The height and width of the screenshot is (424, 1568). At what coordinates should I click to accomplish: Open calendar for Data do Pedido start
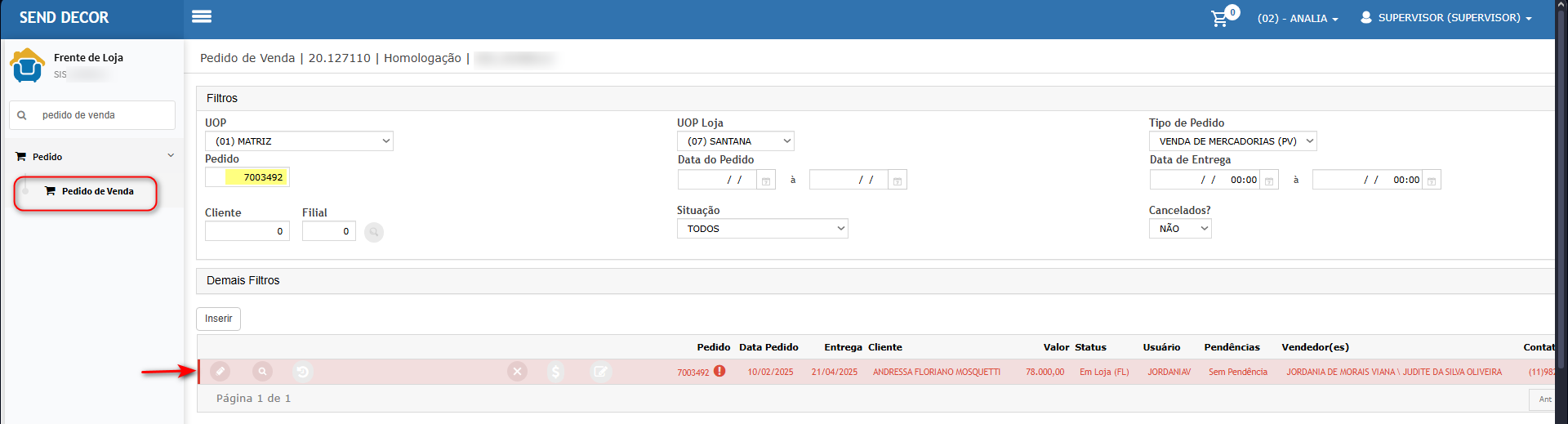766,181
